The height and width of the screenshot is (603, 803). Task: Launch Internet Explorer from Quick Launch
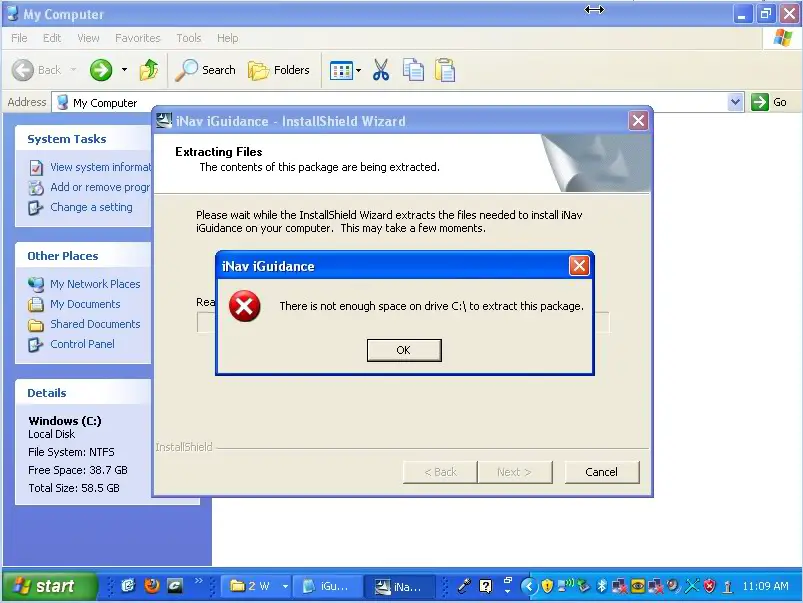click(128, 586)
